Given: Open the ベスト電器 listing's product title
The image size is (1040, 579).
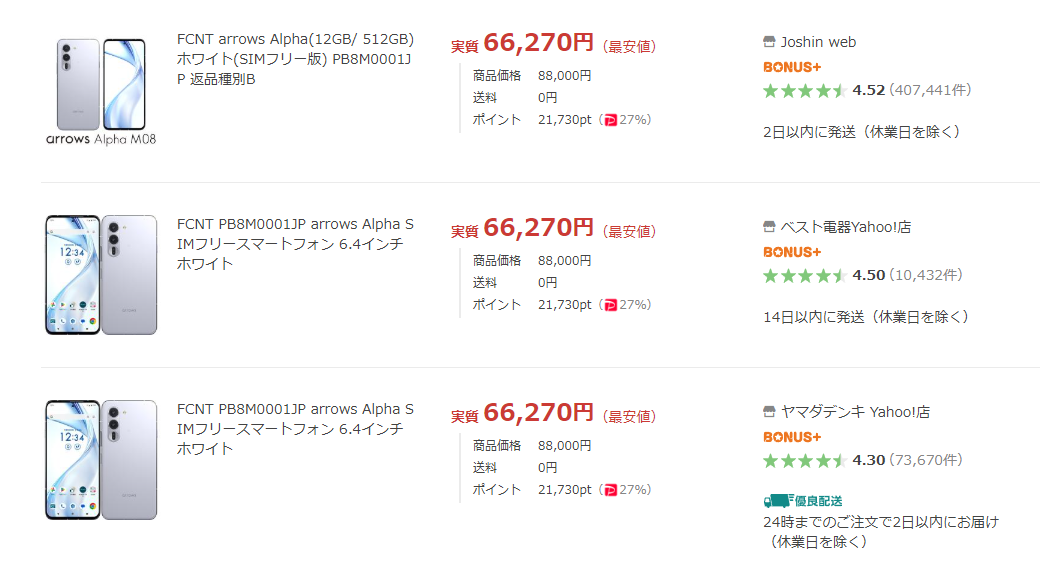Looking at the screenshot, I should point(295,245).
